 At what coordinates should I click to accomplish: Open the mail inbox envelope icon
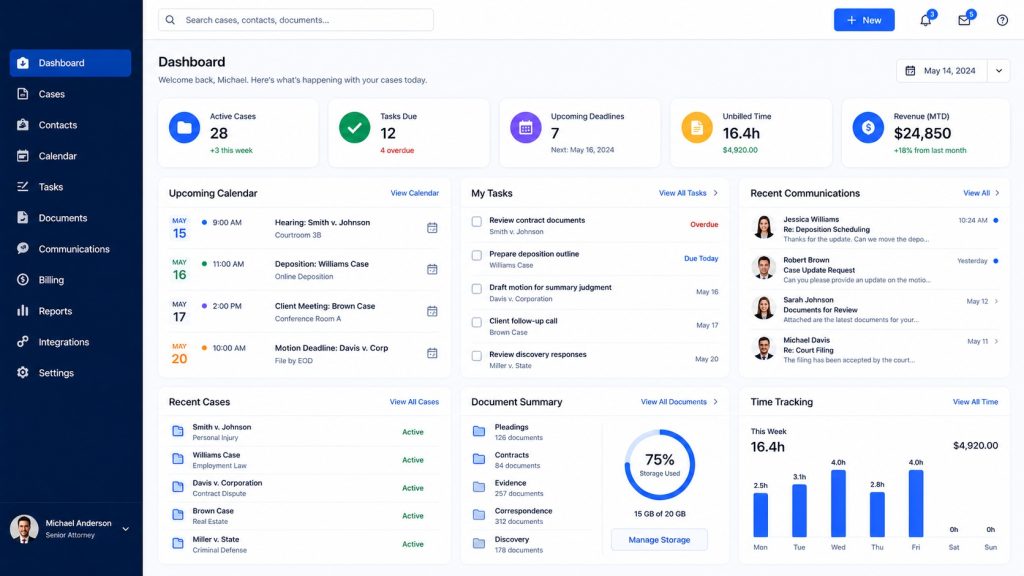click(x=964, y=20)
